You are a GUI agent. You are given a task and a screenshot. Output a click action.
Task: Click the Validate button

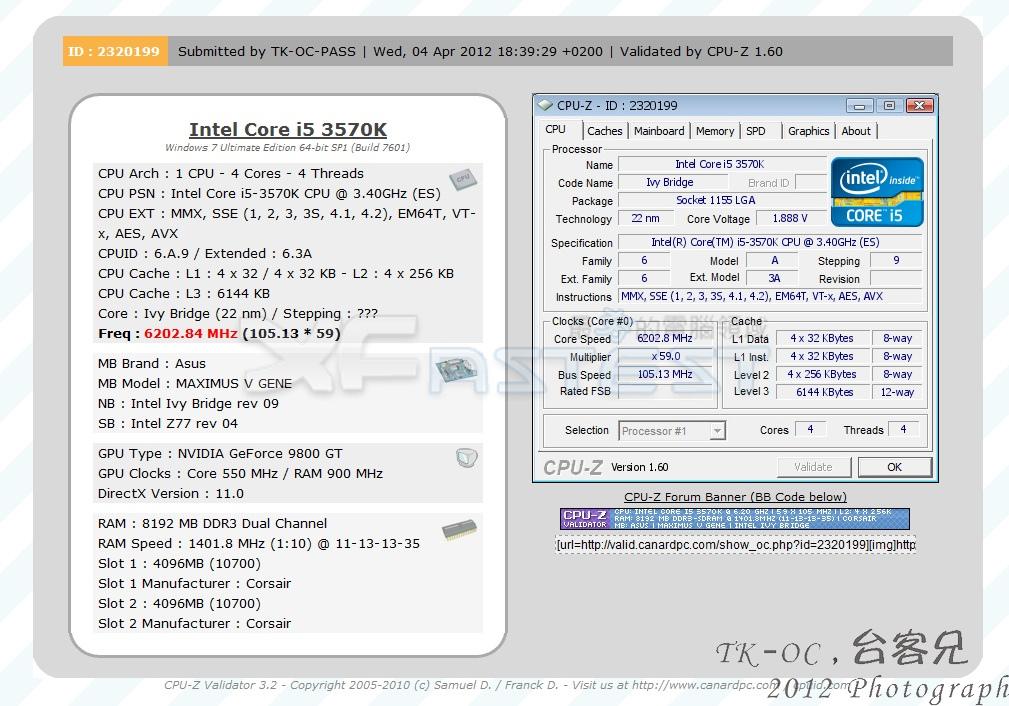[x=813, y=467]
